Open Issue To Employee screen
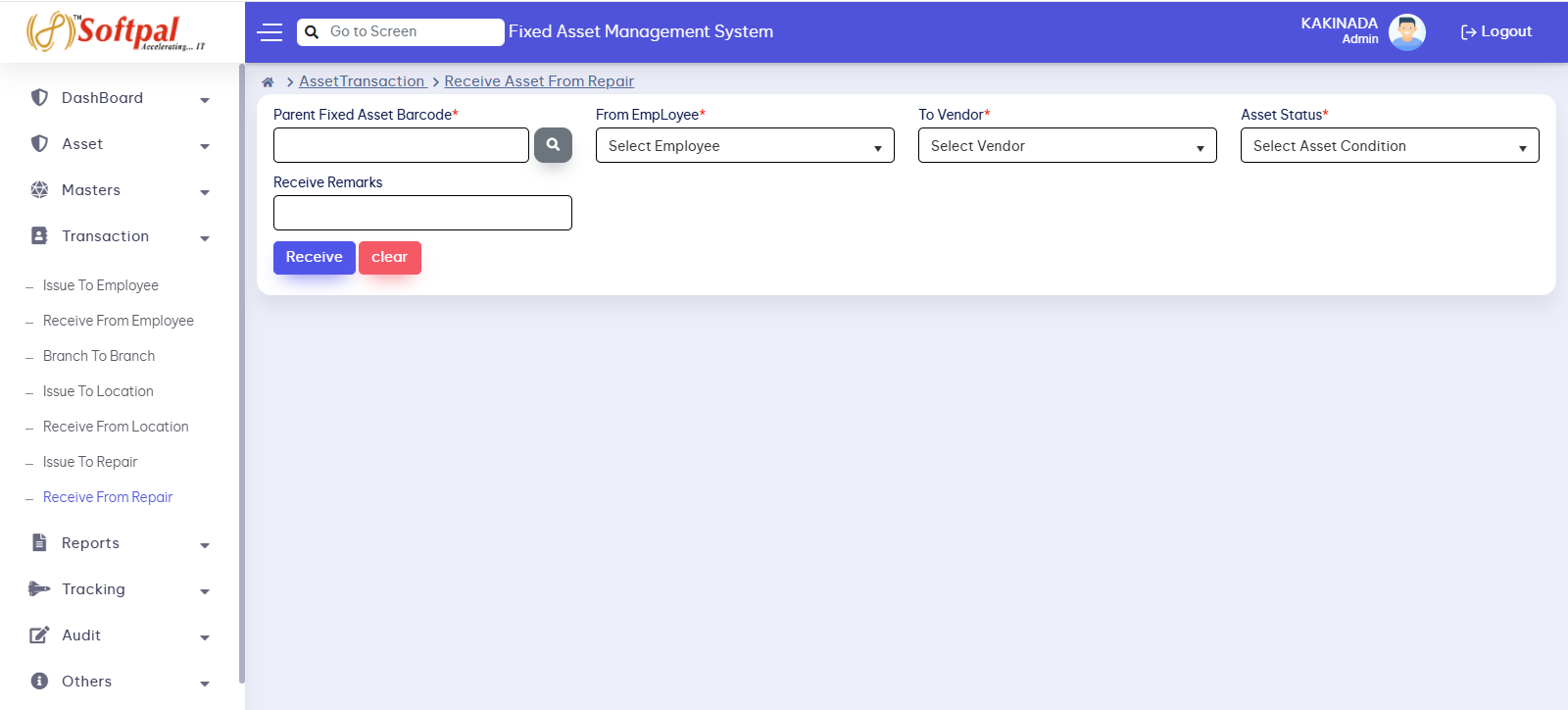1568x710 pixels. click(x=101, y=285)
